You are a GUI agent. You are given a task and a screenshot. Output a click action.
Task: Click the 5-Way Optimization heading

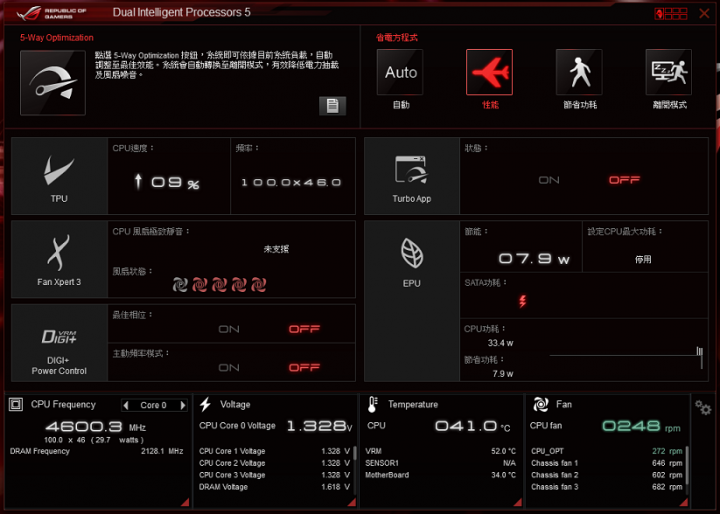point(57,38)
